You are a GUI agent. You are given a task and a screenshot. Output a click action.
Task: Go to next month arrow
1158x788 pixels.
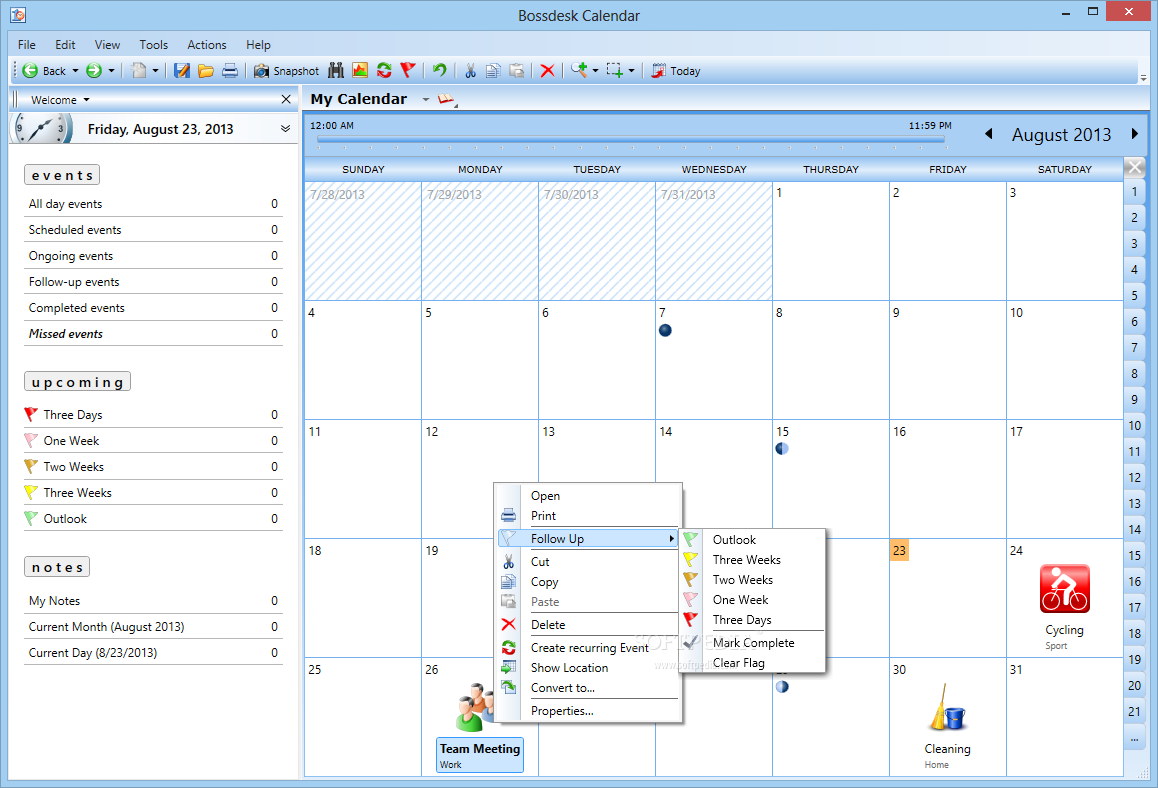coord(1135,134)
